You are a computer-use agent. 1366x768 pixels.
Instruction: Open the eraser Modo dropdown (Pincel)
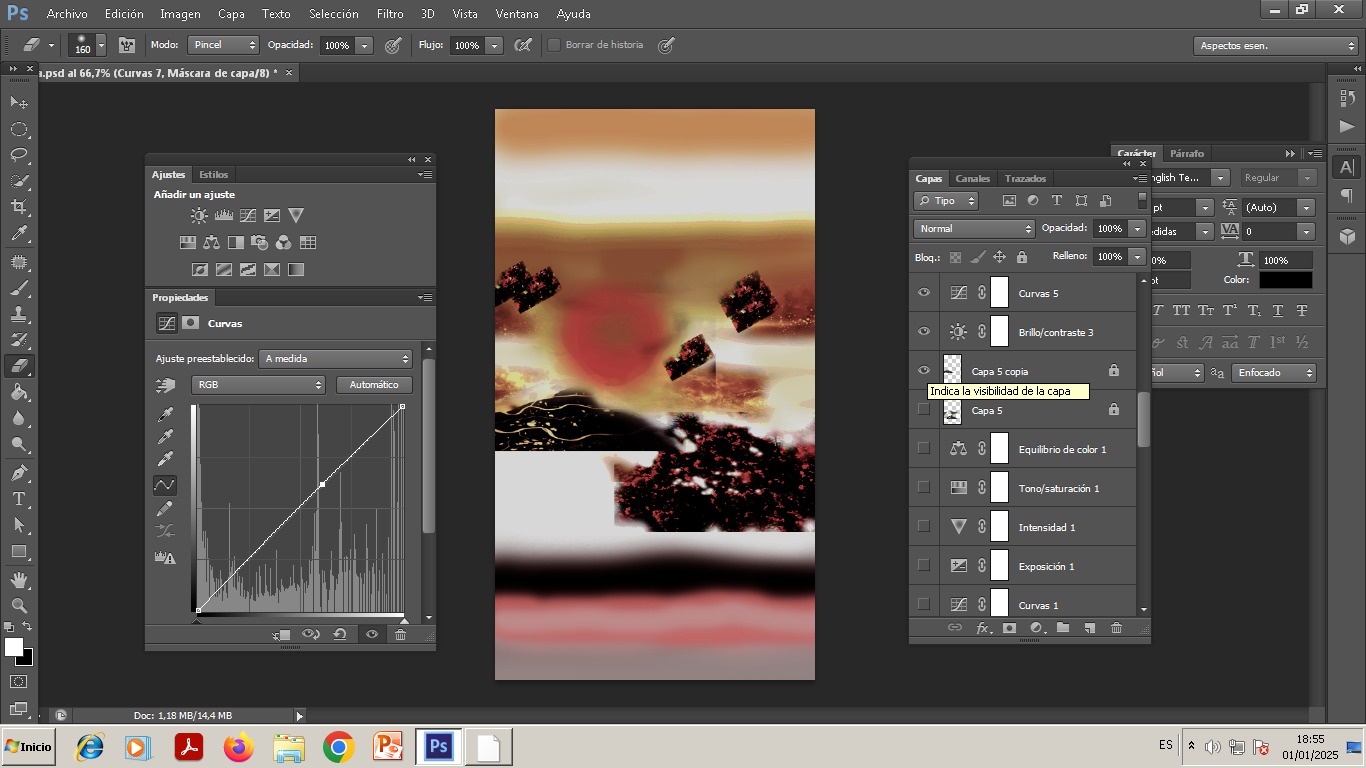225,45
